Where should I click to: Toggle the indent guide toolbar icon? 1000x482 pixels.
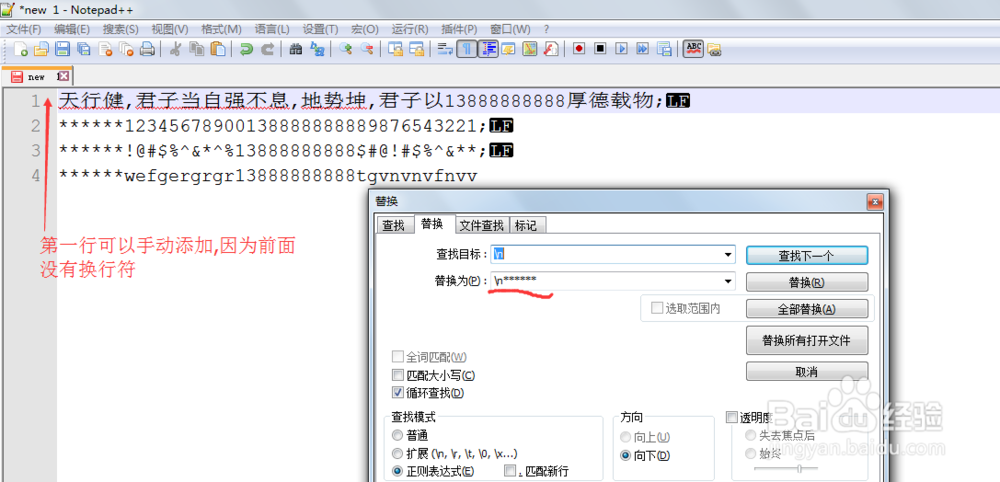pos(489,49)
